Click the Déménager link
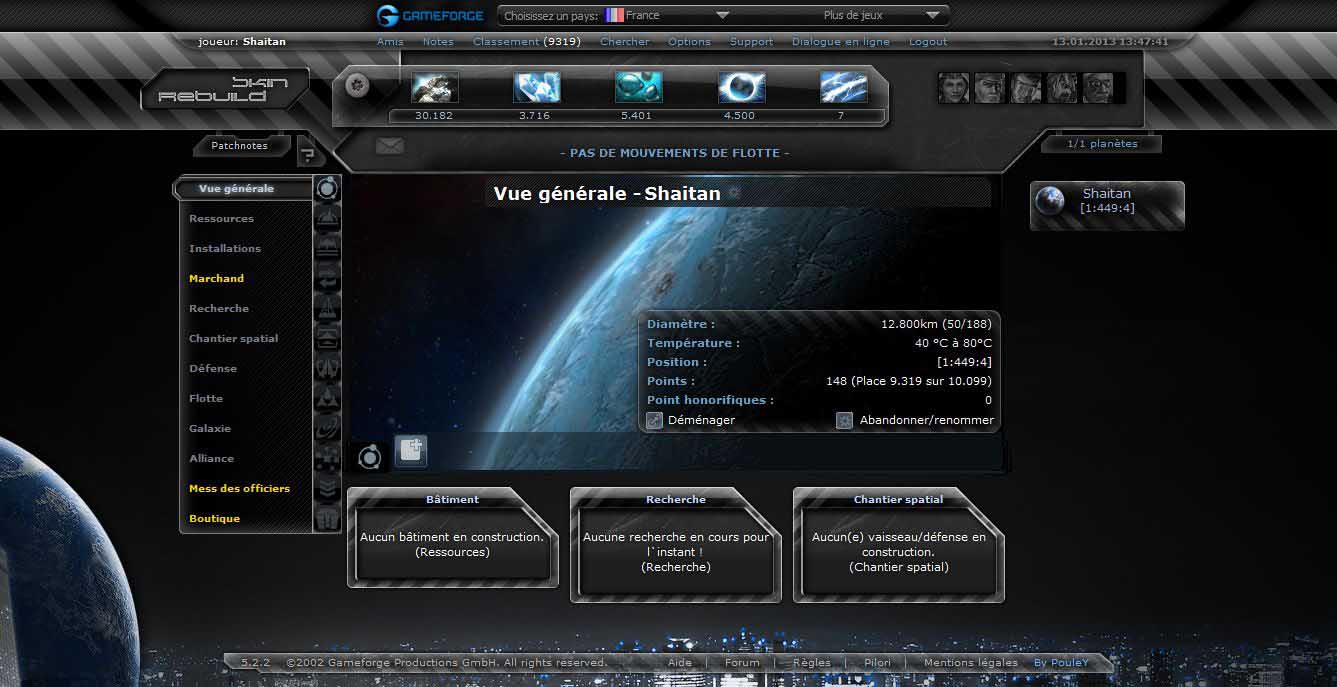Screen dimensions: 1337x687 coord(702,420)
